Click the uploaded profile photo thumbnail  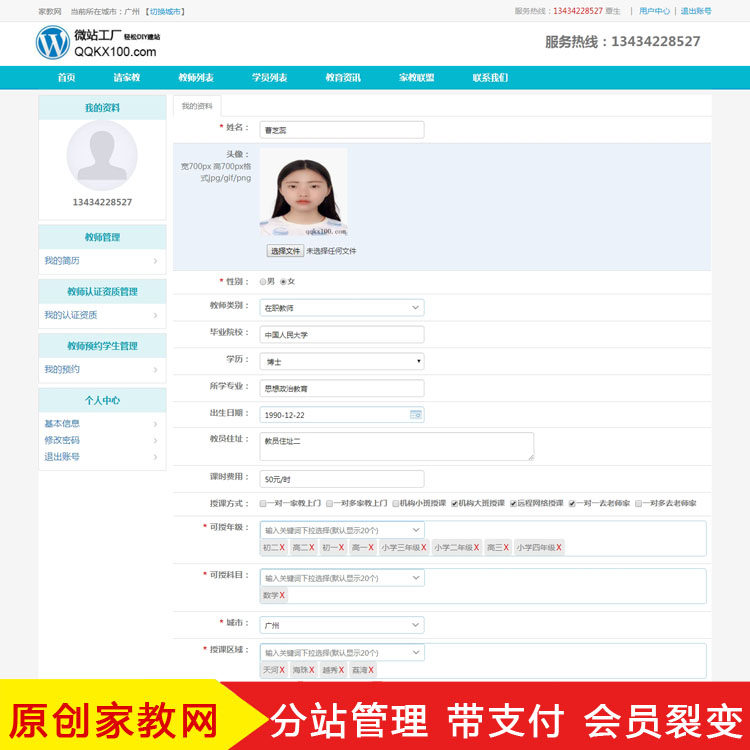point(303,193)
